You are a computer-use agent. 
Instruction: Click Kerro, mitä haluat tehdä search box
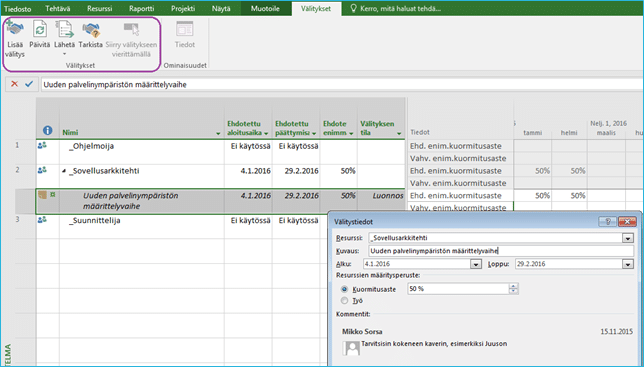400,9
